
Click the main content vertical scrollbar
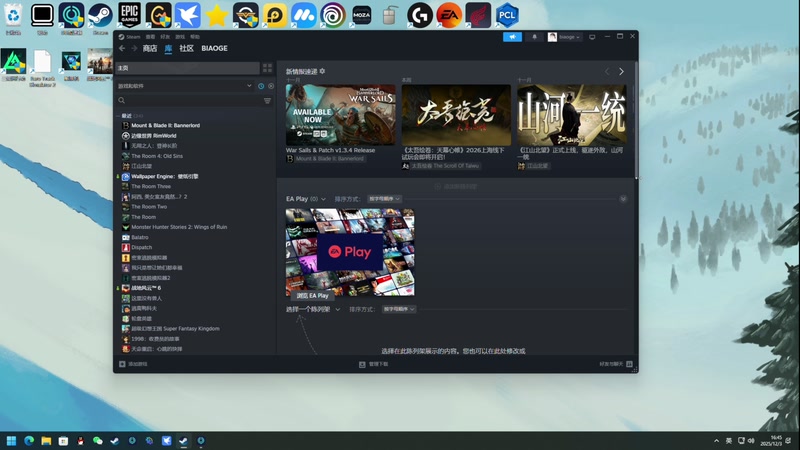coord(636,121)
